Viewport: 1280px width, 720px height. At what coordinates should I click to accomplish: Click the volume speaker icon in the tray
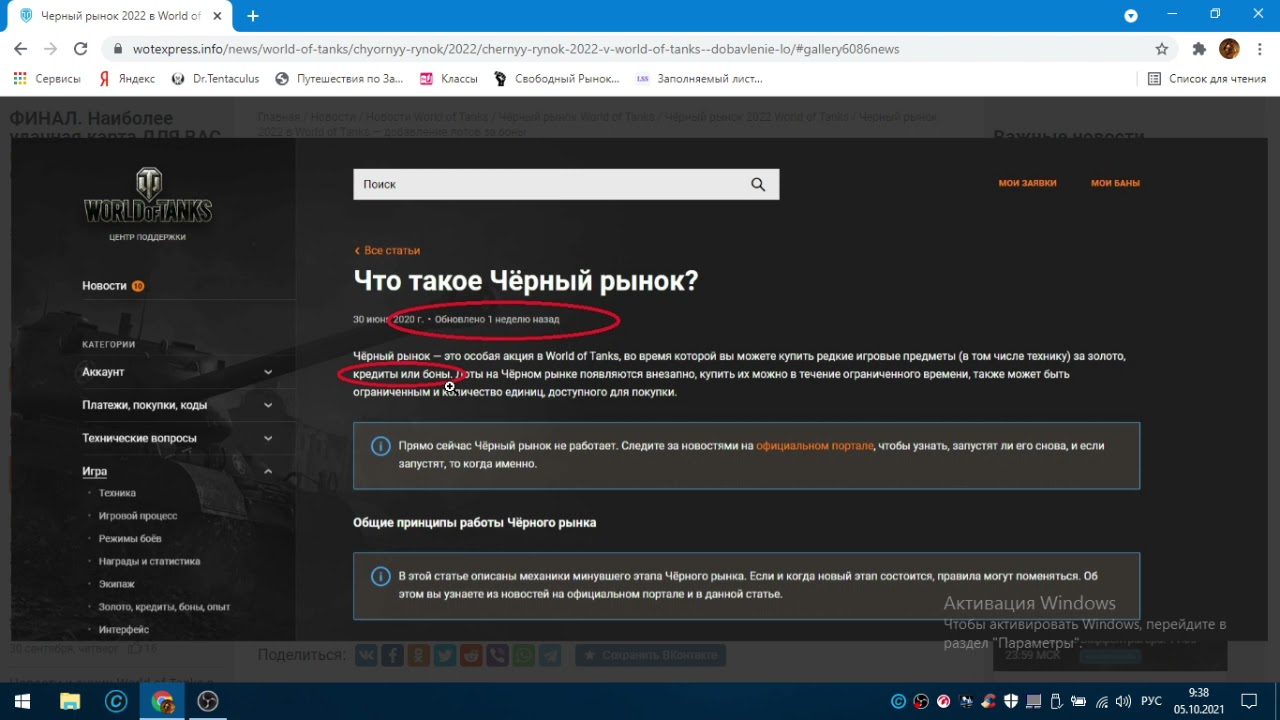[1124, 701]
